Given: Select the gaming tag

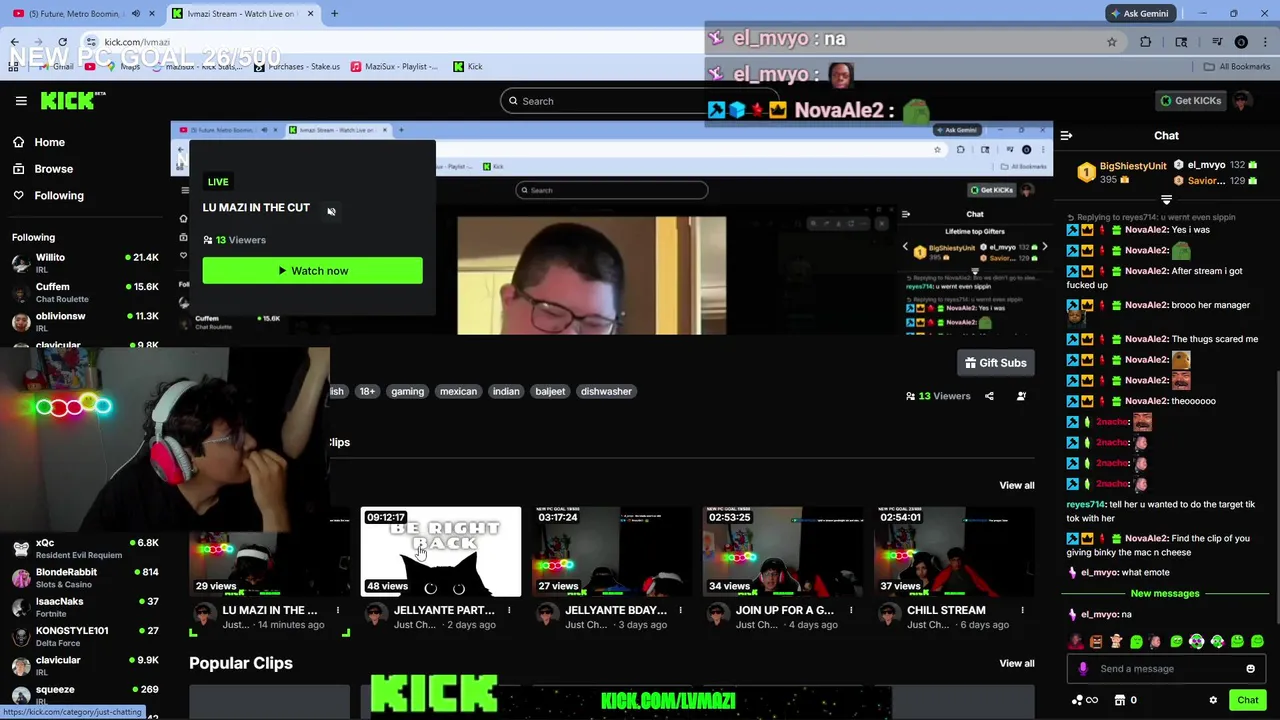Looking at the screenshot, I should click(407, 392).
